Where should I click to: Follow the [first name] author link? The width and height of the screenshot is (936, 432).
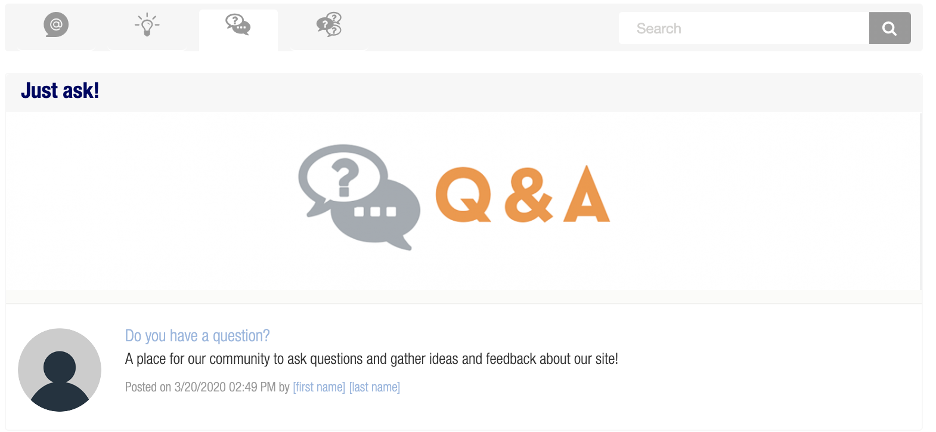coord(319,387)
